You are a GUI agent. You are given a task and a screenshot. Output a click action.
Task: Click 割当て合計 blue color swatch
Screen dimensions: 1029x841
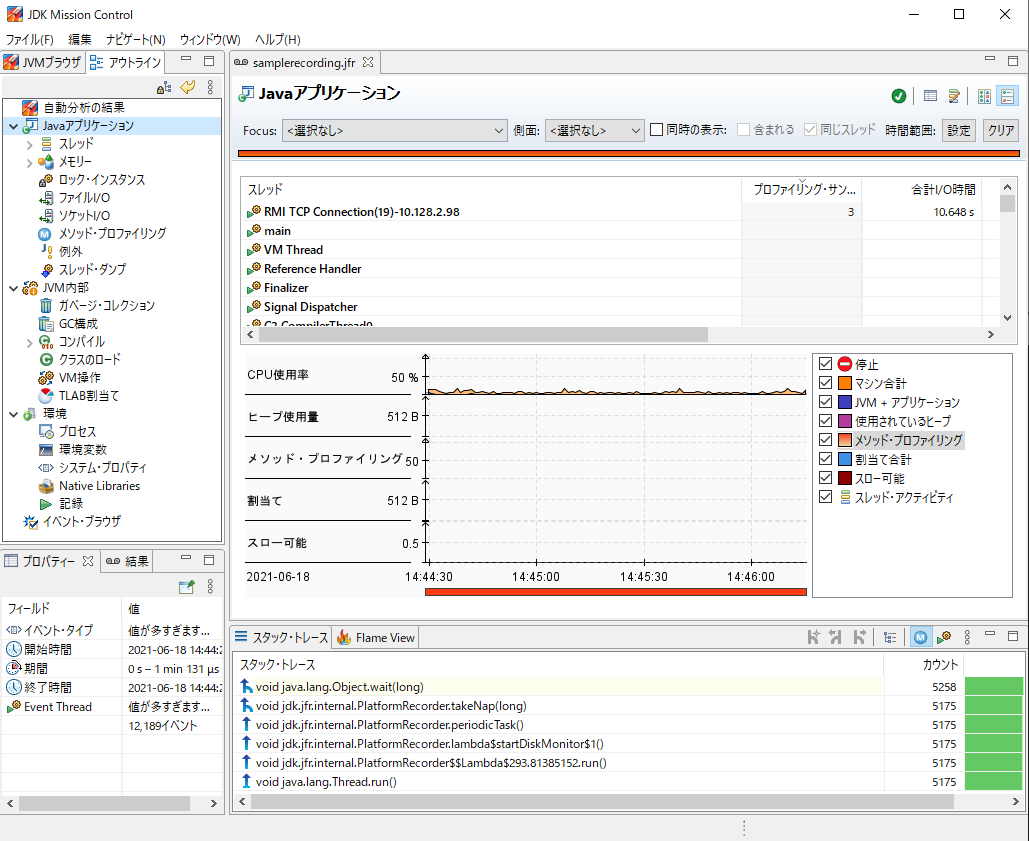[845, 459]
